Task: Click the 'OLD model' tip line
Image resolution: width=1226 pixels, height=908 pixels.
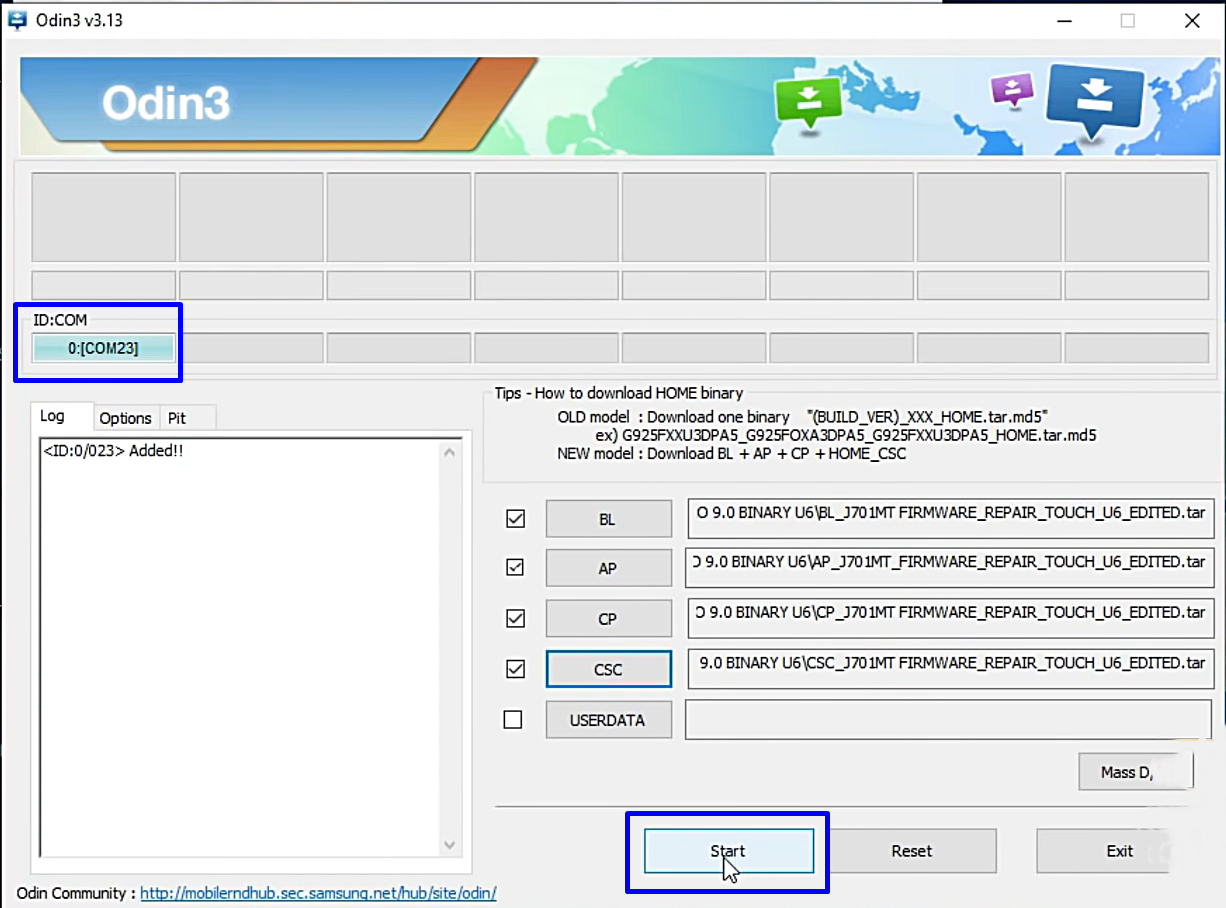Action: click(x=802, y=416)
